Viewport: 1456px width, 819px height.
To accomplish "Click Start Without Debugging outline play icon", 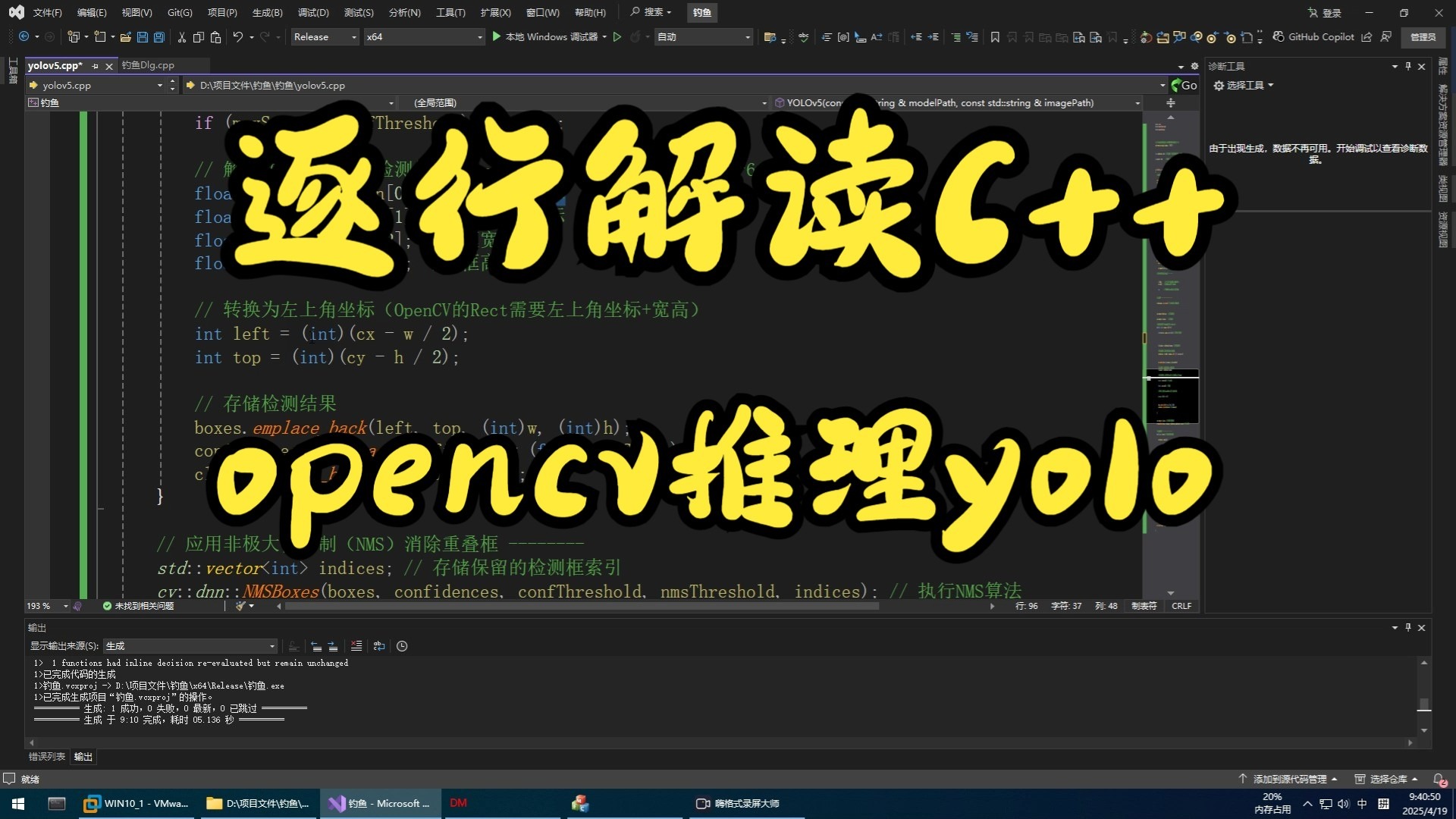I will [x=617, y=36].
